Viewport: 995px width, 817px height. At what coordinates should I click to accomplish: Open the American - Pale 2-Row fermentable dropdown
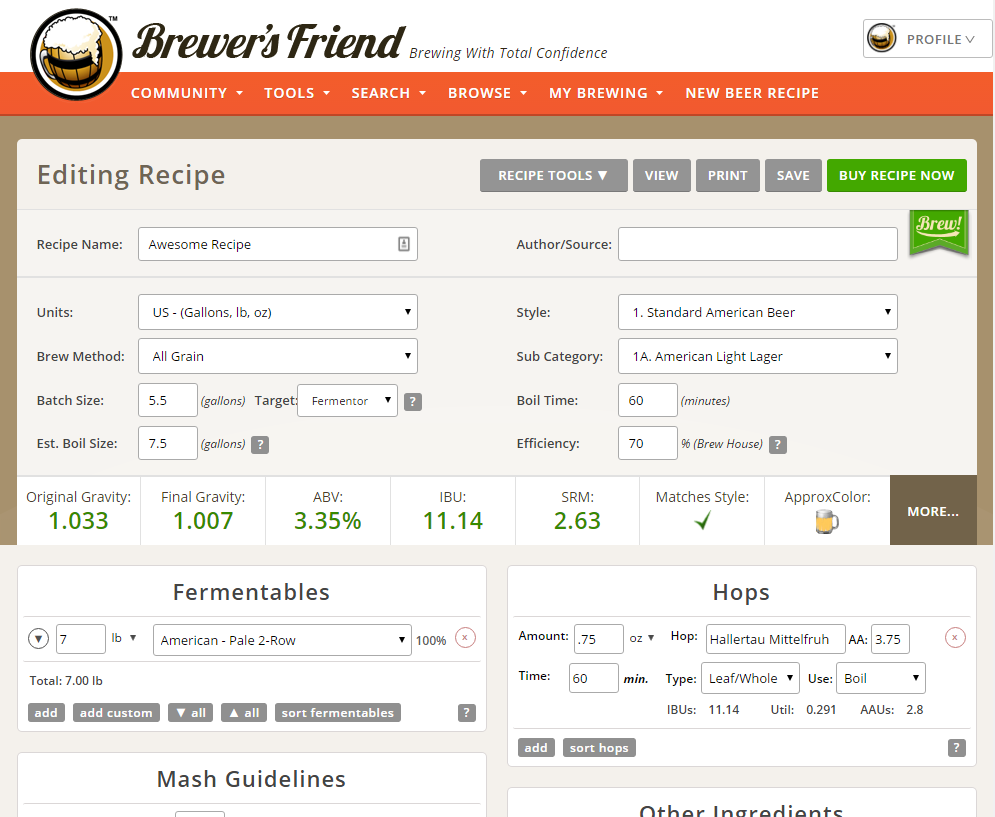[282, 640]
